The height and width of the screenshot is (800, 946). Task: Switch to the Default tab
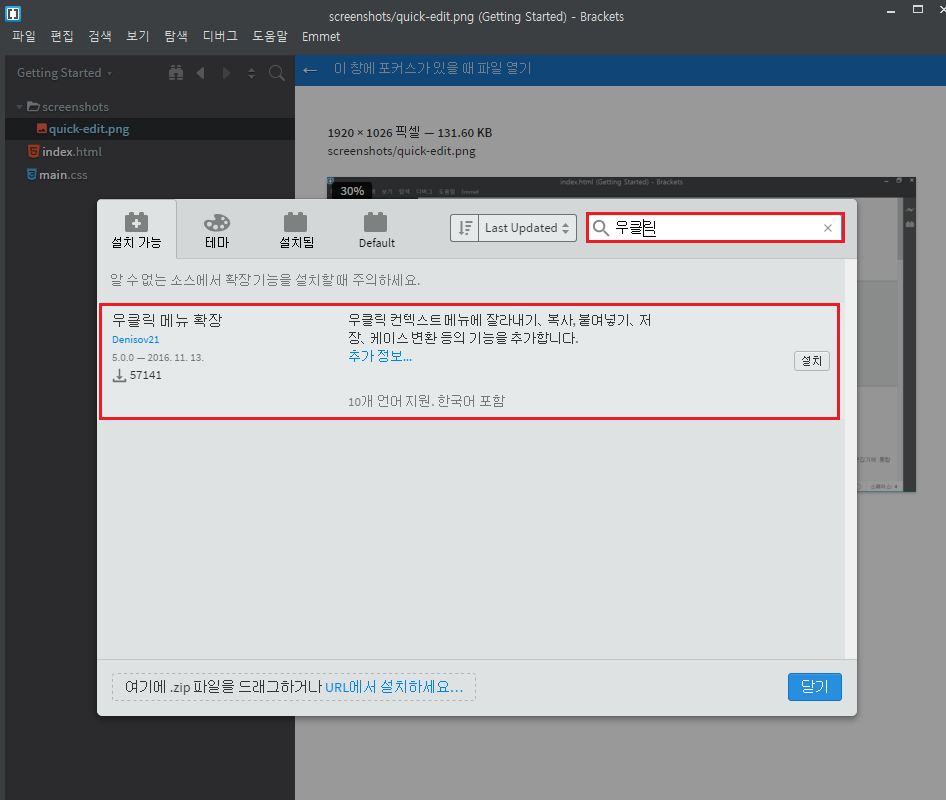pyautogui.click(x=376, y=230)
